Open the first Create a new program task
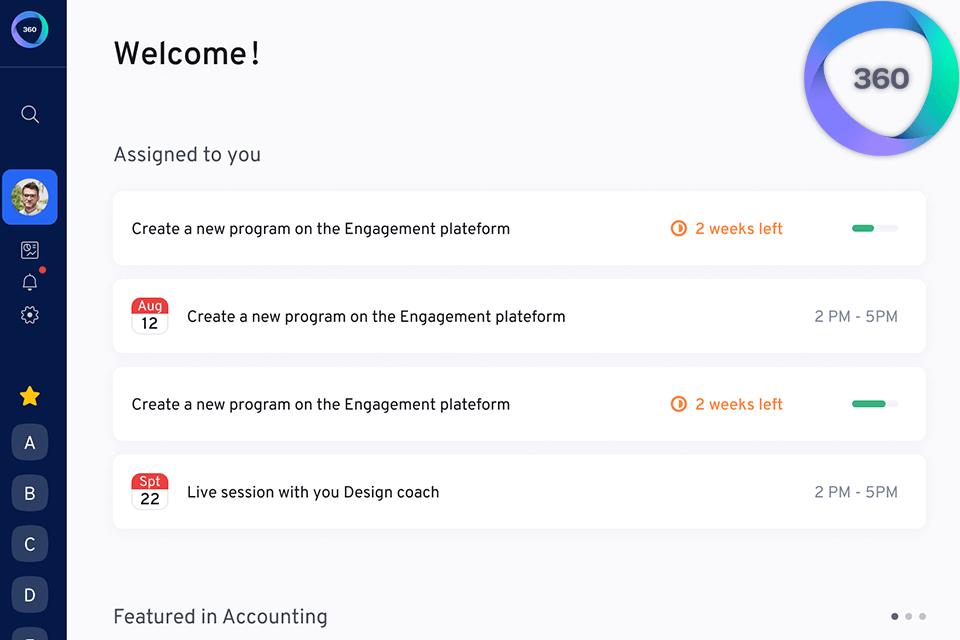 coord(321,229)
